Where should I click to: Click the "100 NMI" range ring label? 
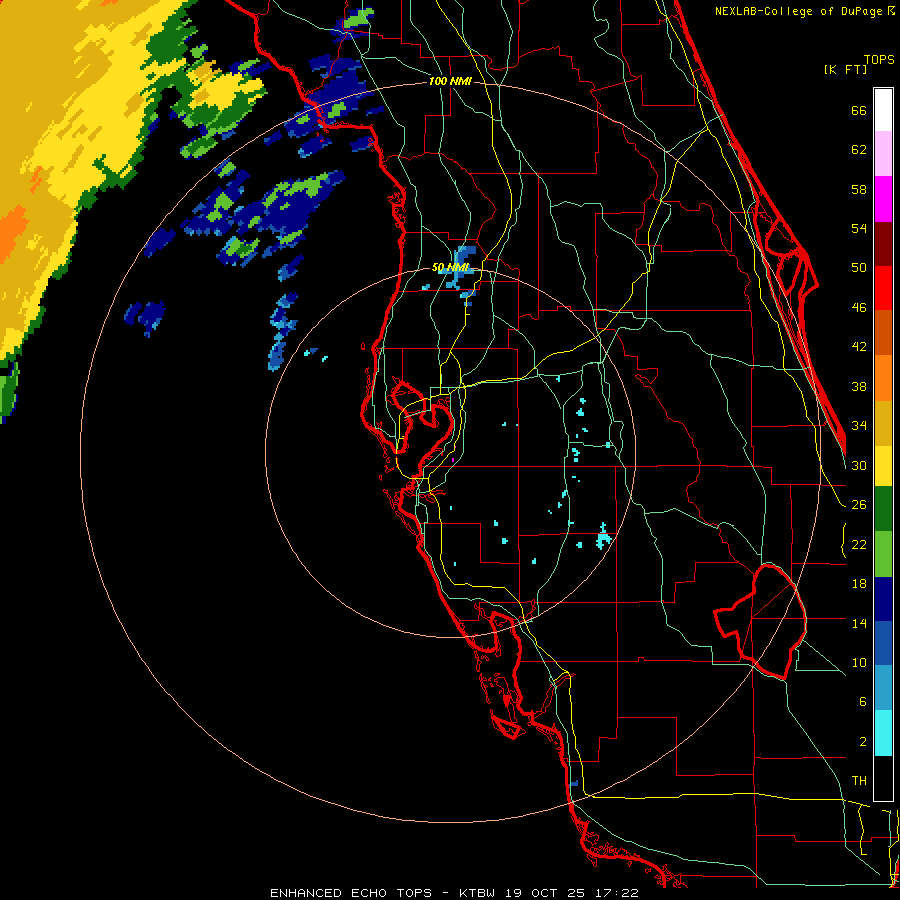point(450,82)
